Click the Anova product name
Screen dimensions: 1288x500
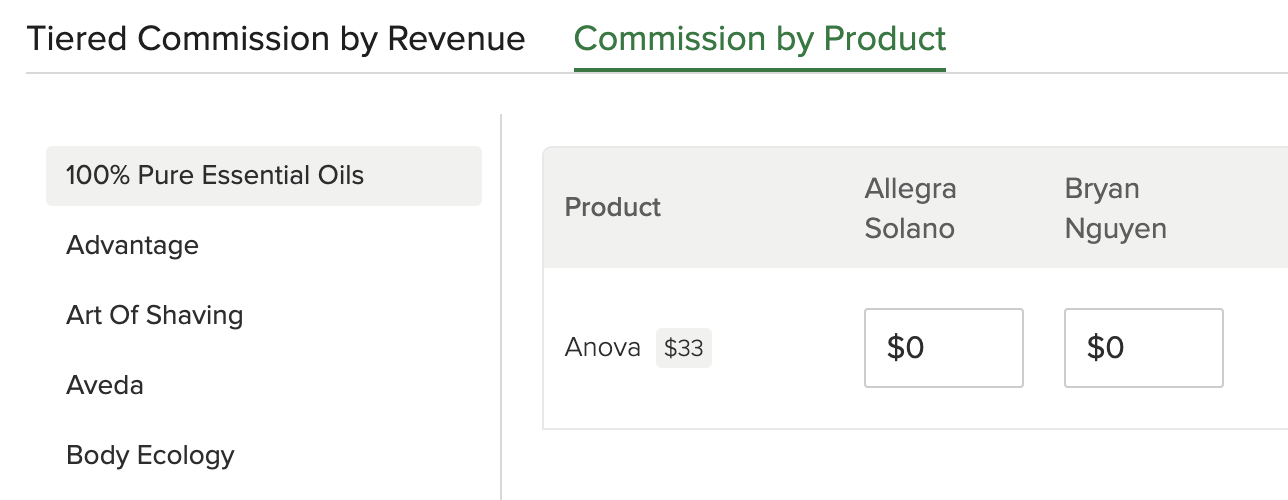[x=602, y=348]
